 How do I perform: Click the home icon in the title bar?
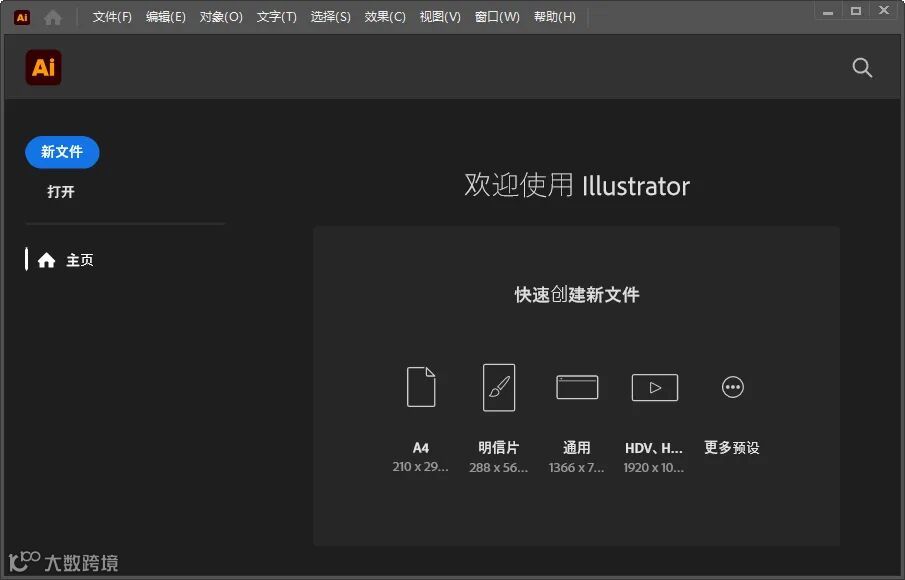pos(53,17)
